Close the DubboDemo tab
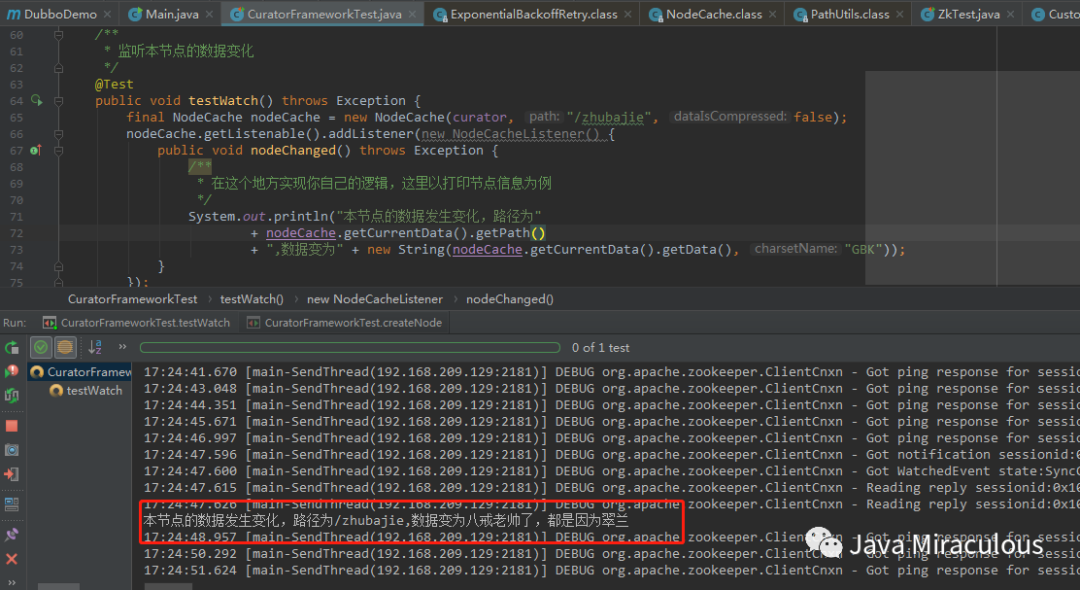1080x590 pixels. 107,14
